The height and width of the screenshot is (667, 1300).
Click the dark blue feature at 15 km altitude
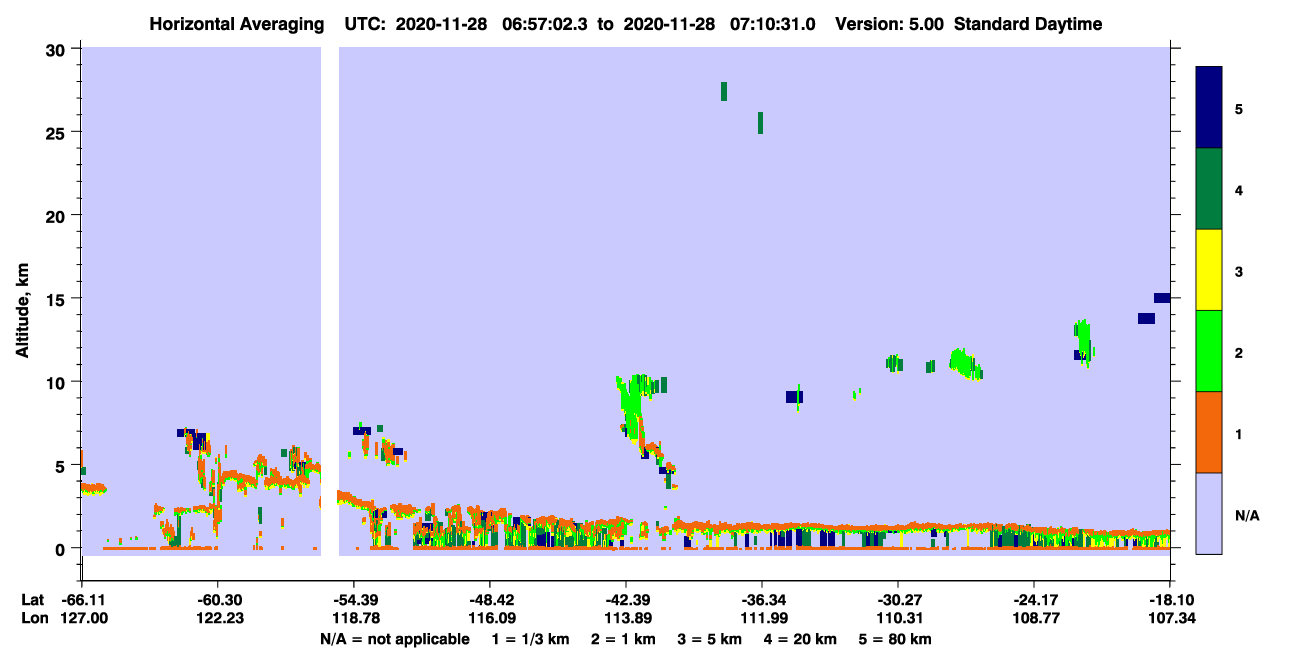point(1162,298)
